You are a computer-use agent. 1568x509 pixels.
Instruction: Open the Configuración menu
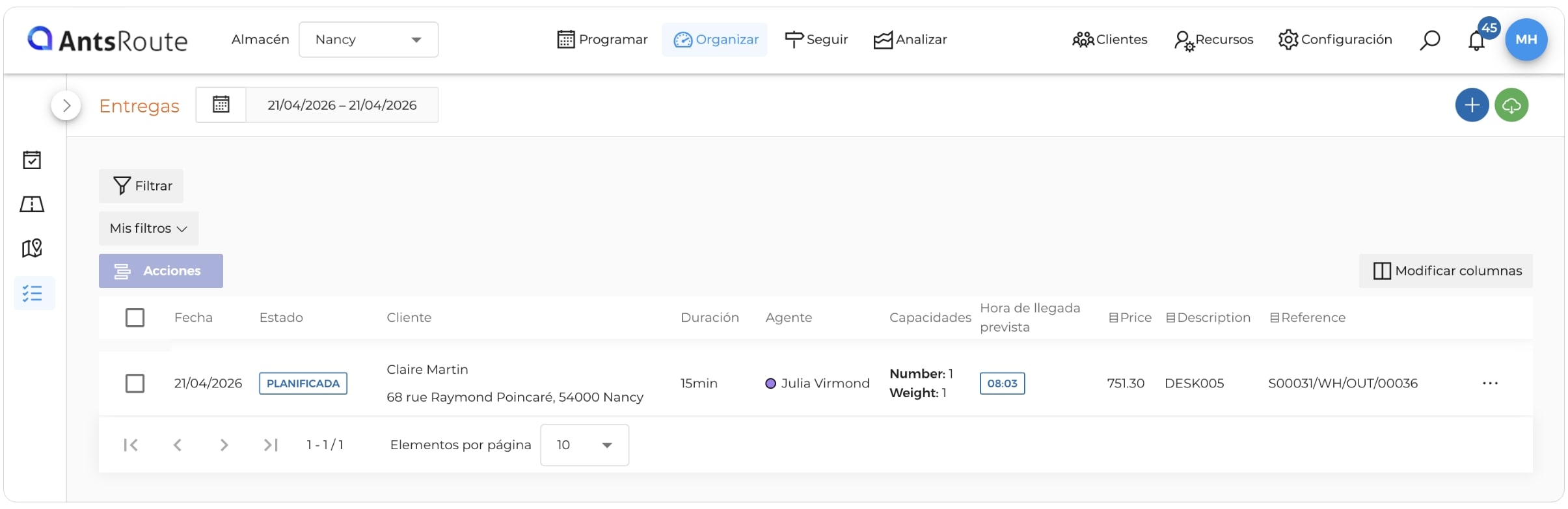click(1335, 40)
